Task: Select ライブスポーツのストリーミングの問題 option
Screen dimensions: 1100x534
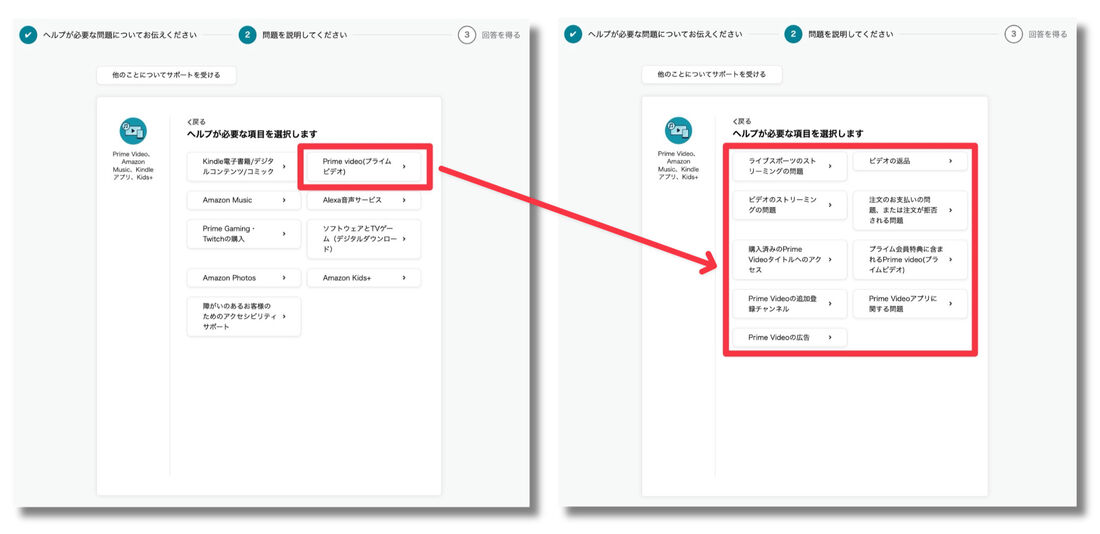Action: [790, 166]
